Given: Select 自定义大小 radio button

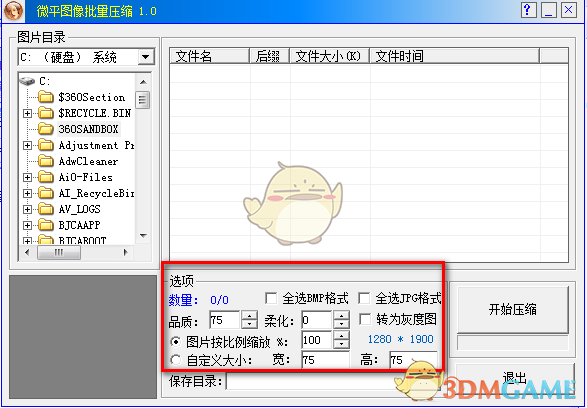Looking at the screenshot, I should (x=175, y=360).
